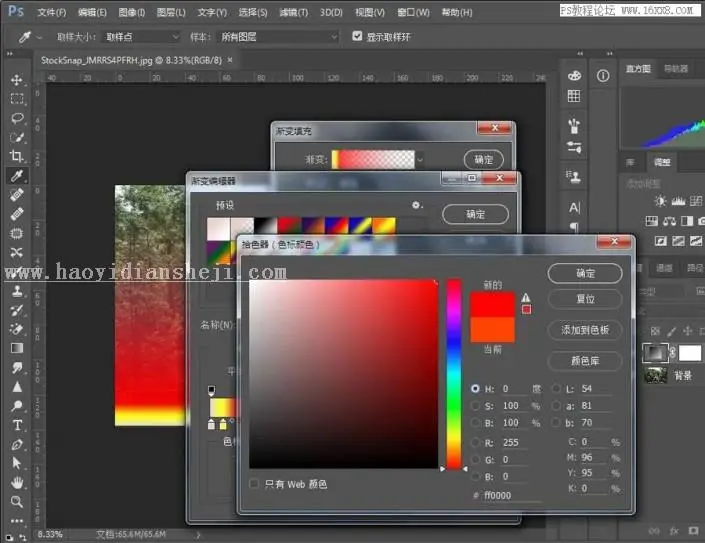Screen dimensions: 705x543
Task: Open the Edit menu
Action: [92, 12]
